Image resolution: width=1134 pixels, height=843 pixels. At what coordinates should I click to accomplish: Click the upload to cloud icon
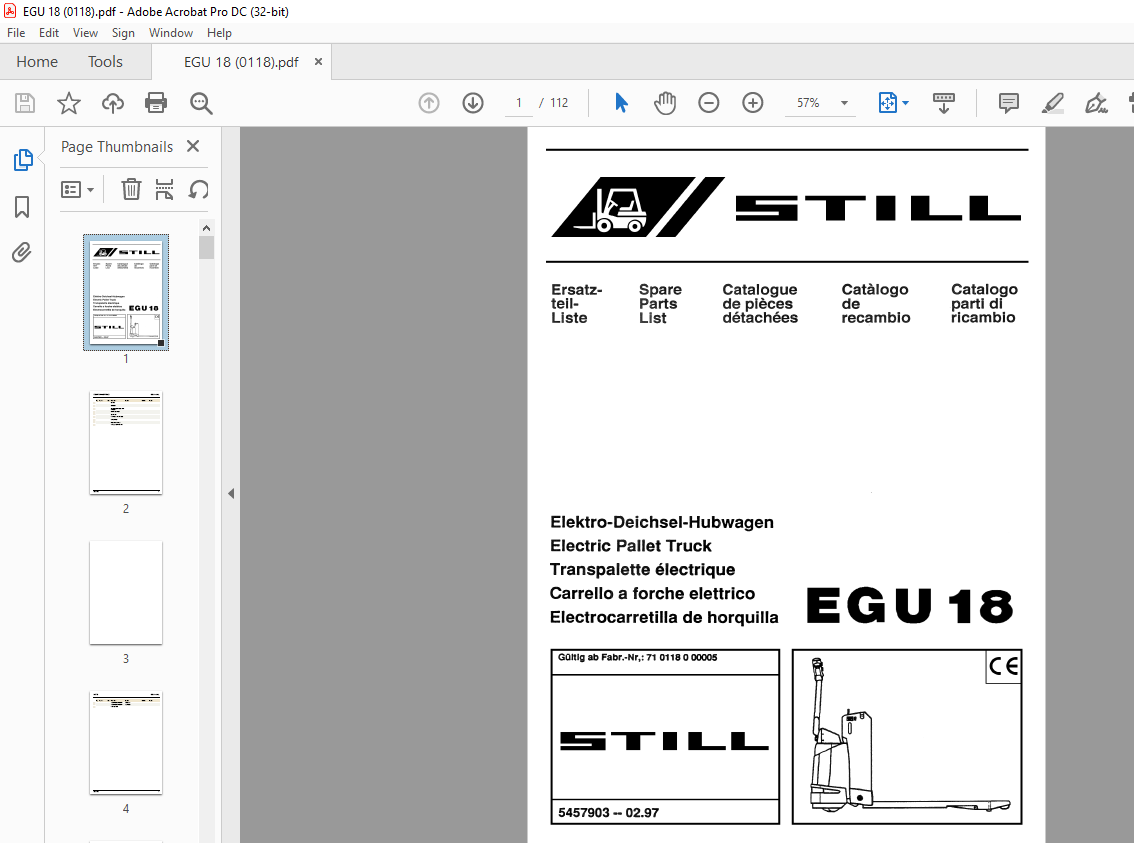pos(113,103)
